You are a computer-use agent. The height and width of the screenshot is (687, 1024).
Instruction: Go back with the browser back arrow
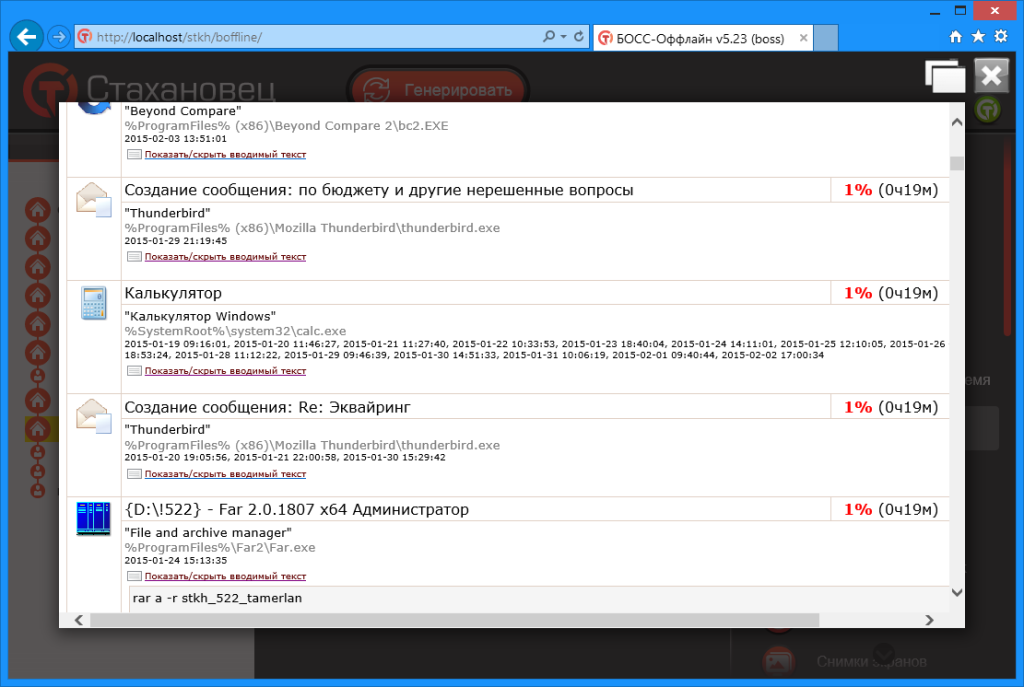[x=26, y=37]
